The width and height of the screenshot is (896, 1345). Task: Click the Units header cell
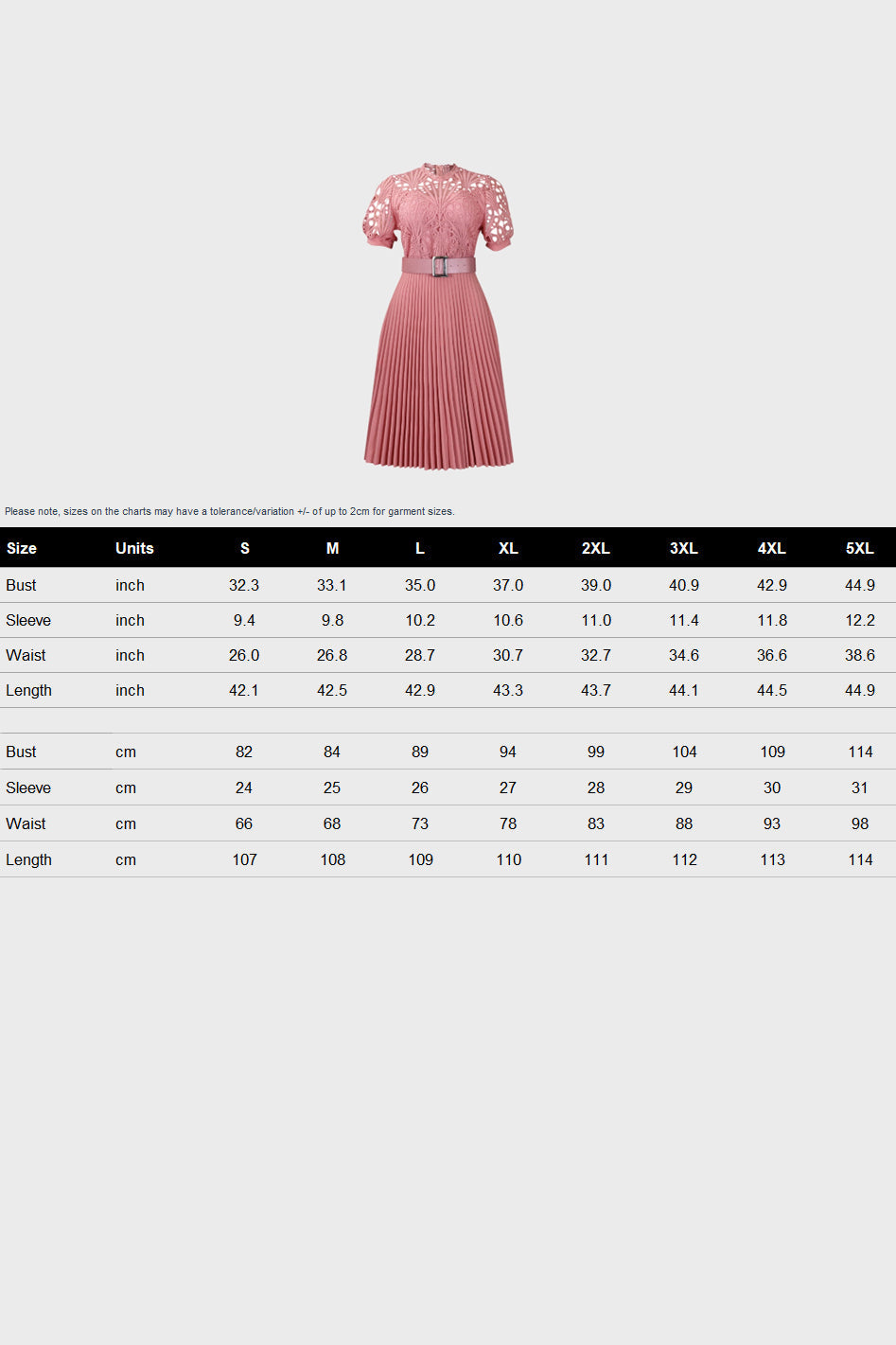(x=133, y=548)
